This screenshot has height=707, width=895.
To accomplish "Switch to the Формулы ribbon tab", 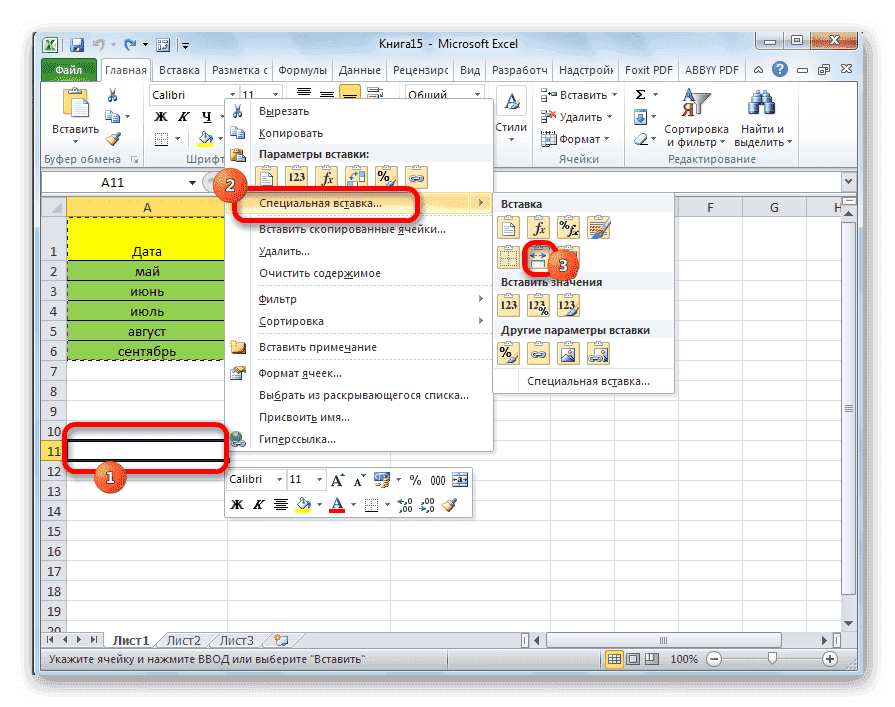I will (303, 70).
